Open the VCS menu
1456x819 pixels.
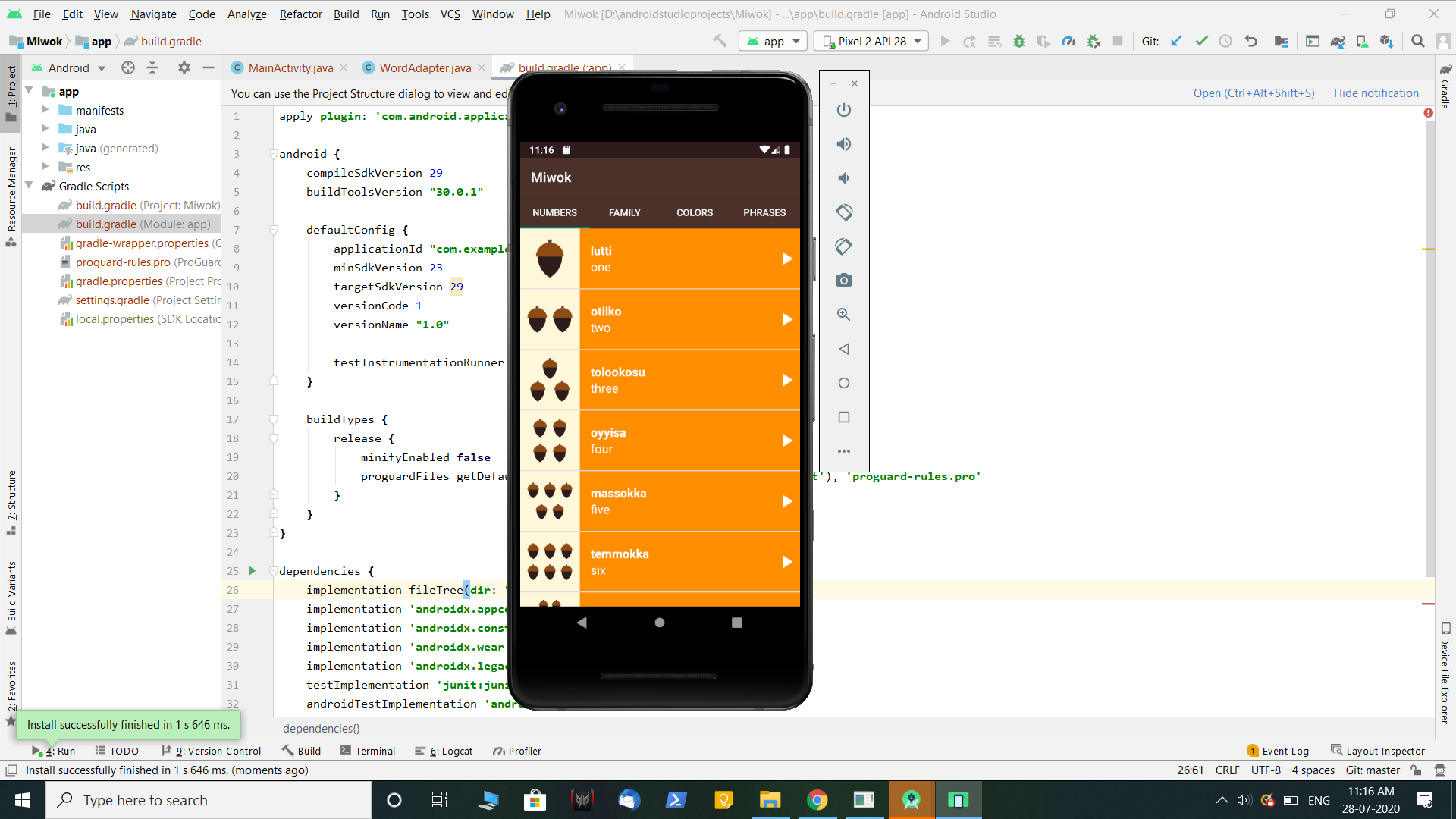point(449,14)
